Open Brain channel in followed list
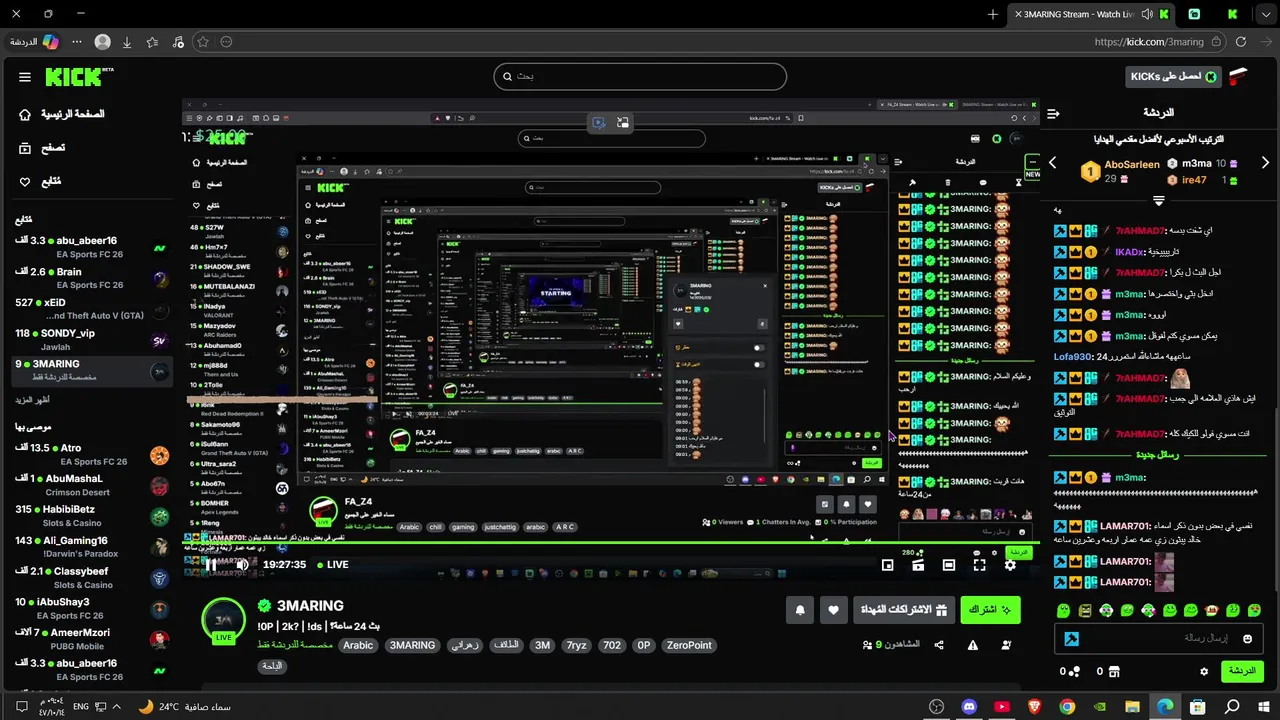 click(x=90, y=278)
